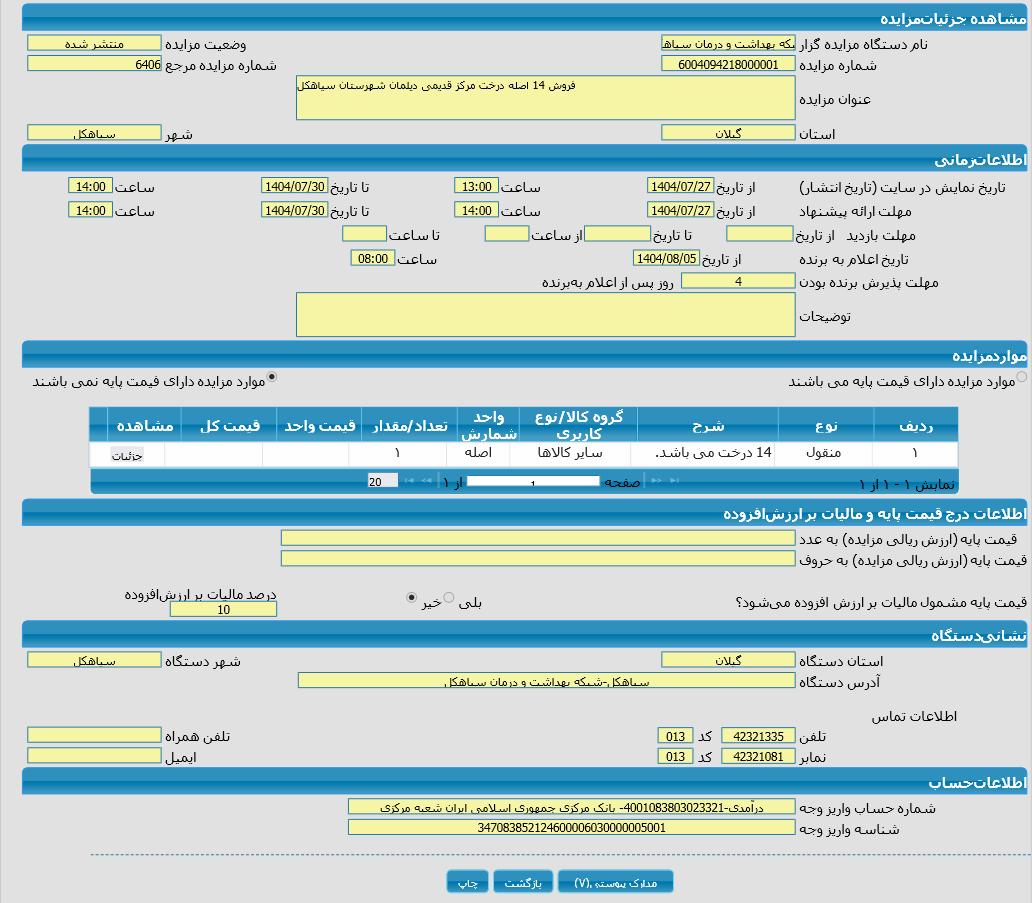Viewport: 1032px width, 903px height.
Task: Click the page number field in pager
Action: click(x=532, y=482)
